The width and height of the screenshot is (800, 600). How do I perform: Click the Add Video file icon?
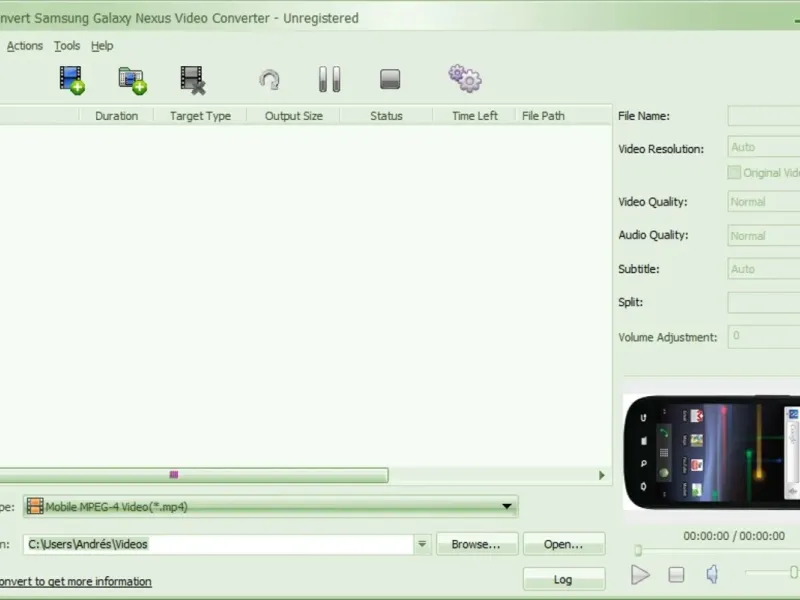(72, 80)
